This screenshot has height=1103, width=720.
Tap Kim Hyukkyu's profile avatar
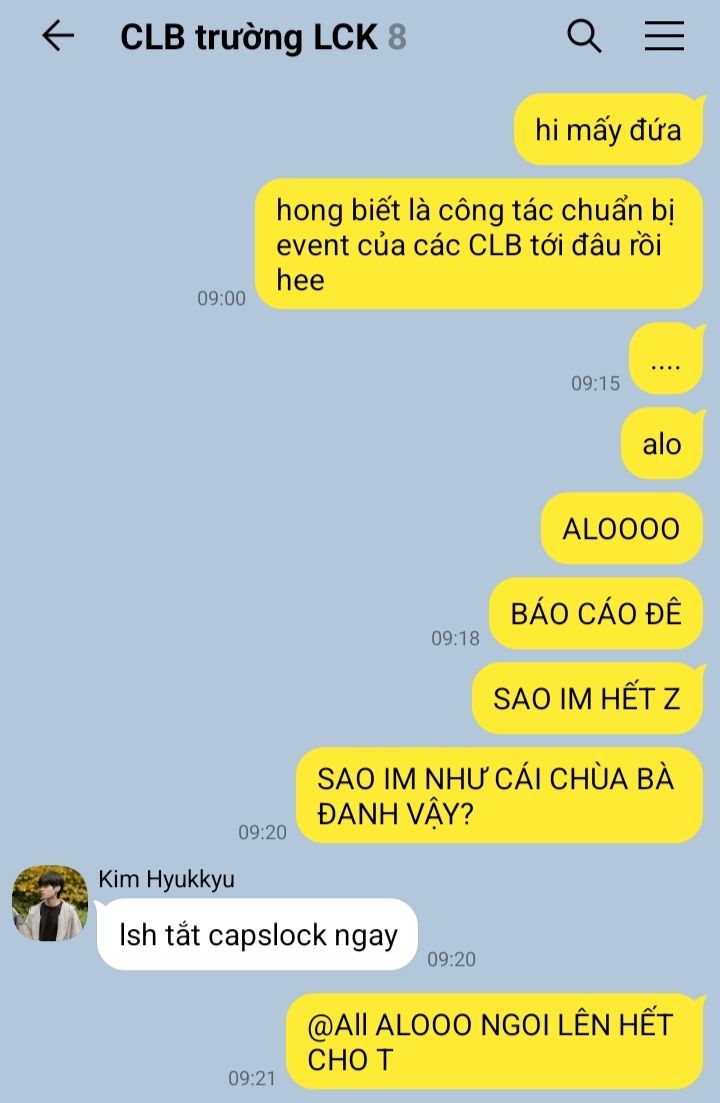pos(50,903)
